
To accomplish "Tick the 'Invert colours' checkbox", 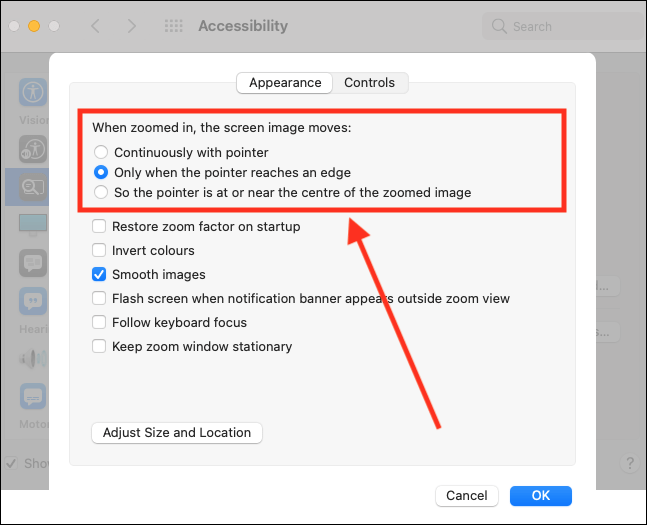I will tap(99, 251).
